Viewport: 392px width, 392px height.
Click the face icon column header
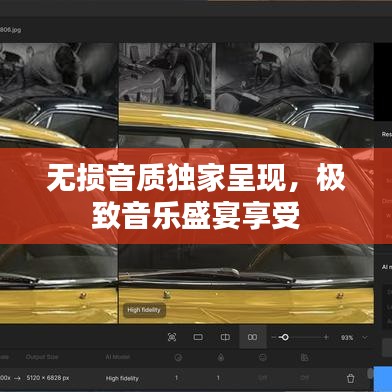pos(263,357)
